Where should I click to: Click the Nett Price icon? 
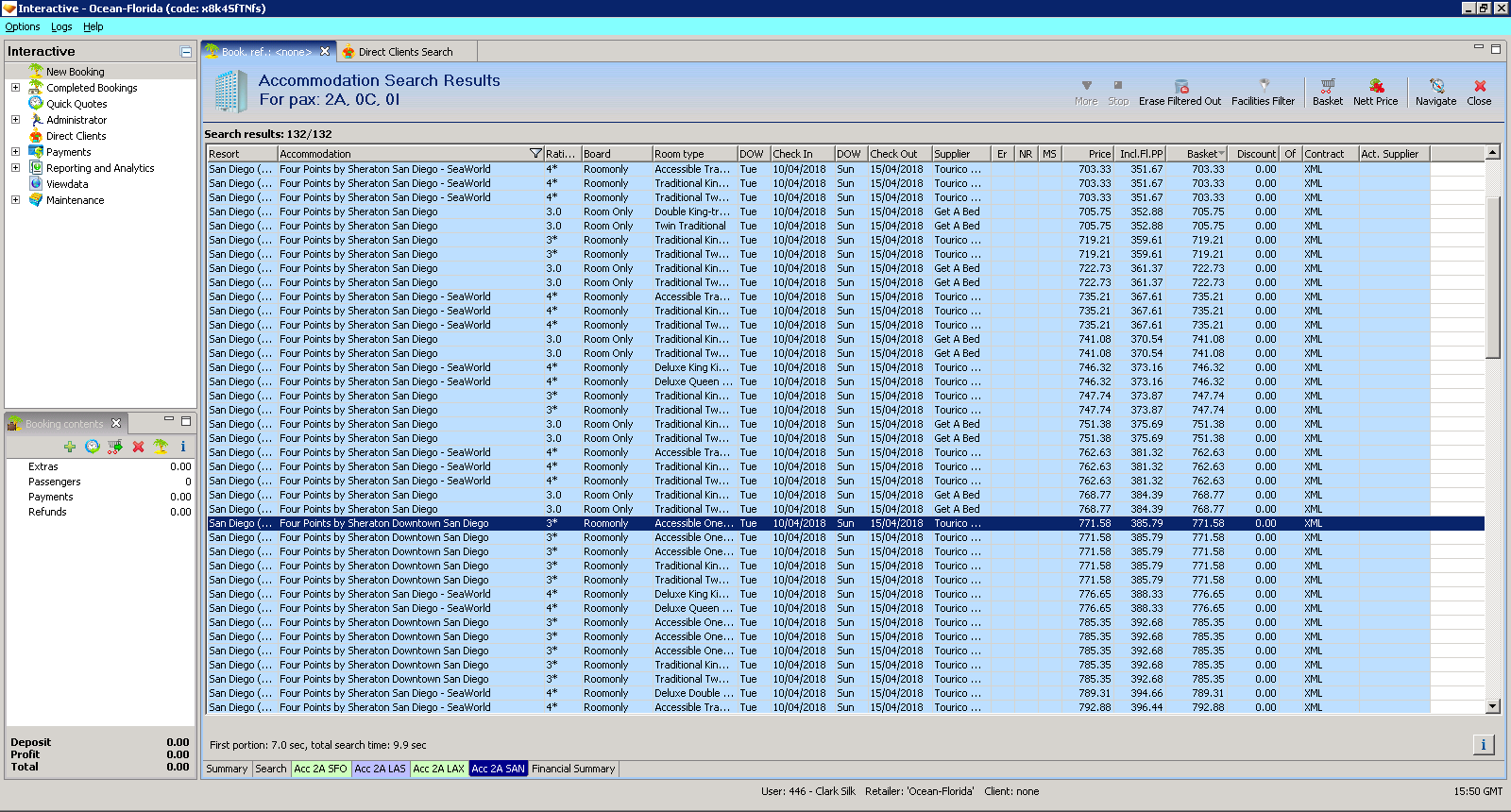click(x=1376, y=87)
